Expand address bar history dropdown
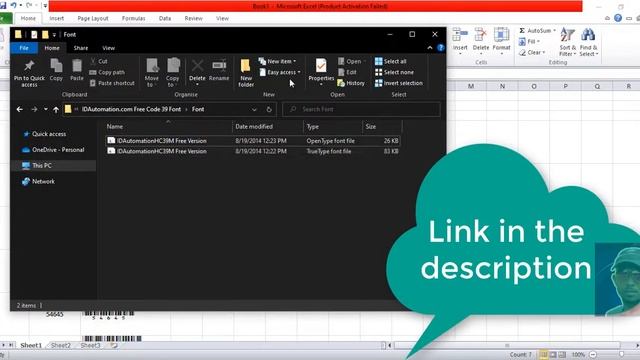The width and height of the screenshot is (640, 360). pos(254,109)
